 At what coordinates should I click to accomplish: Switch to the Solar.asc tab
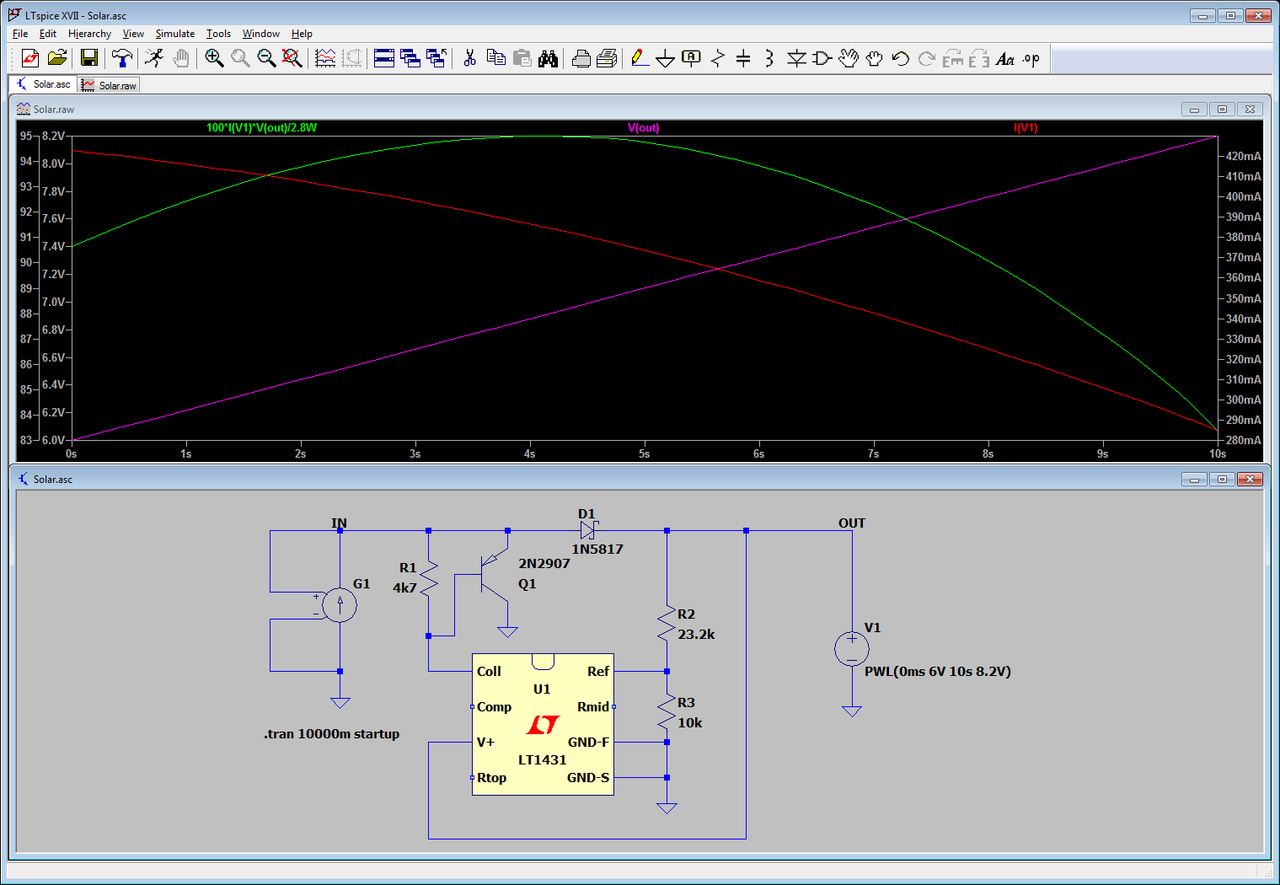pyautogui.click(x=43, y=84)
